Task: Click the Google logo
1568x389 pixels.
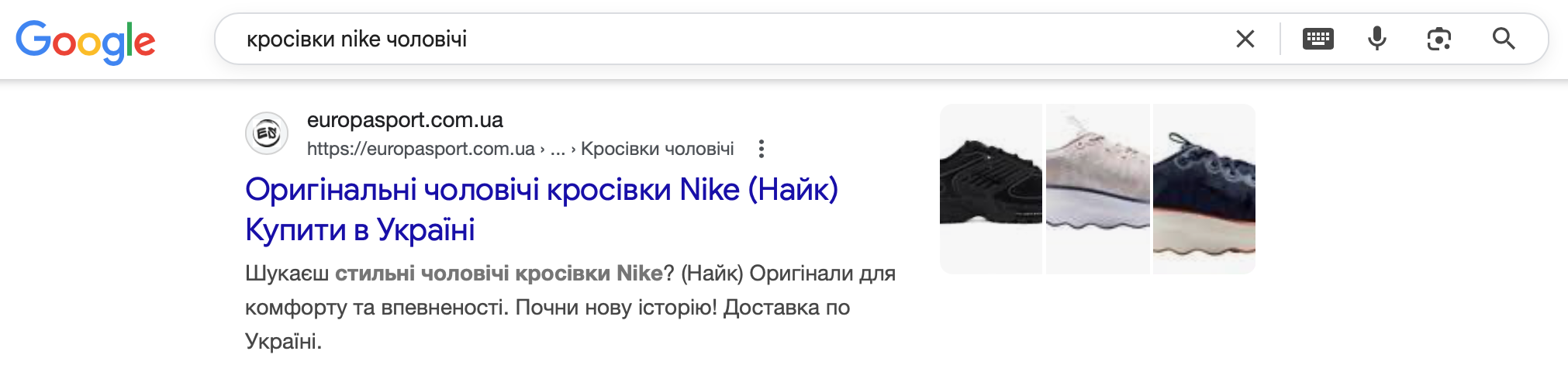Action: pos(85,41)
